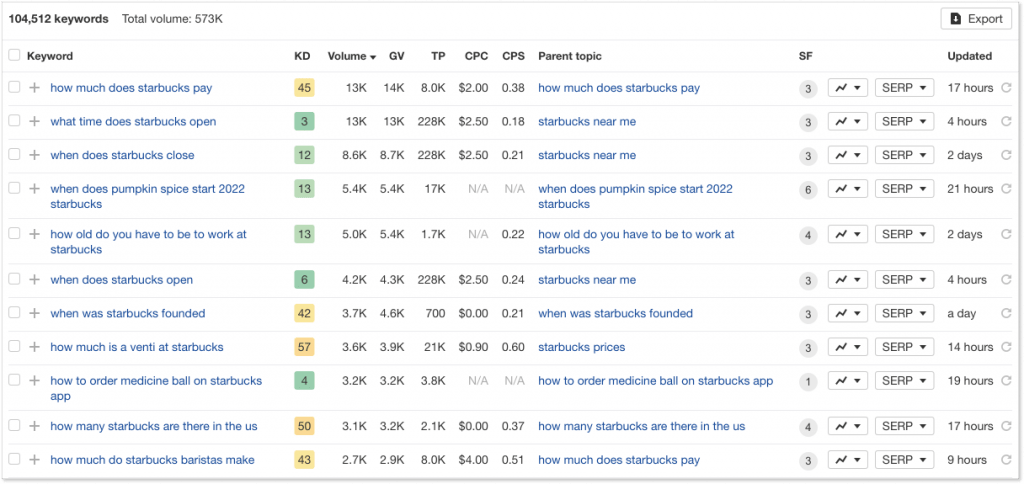1024x484 pixels.
Task: Sort table by Volume column
Action: coord(352,56)
